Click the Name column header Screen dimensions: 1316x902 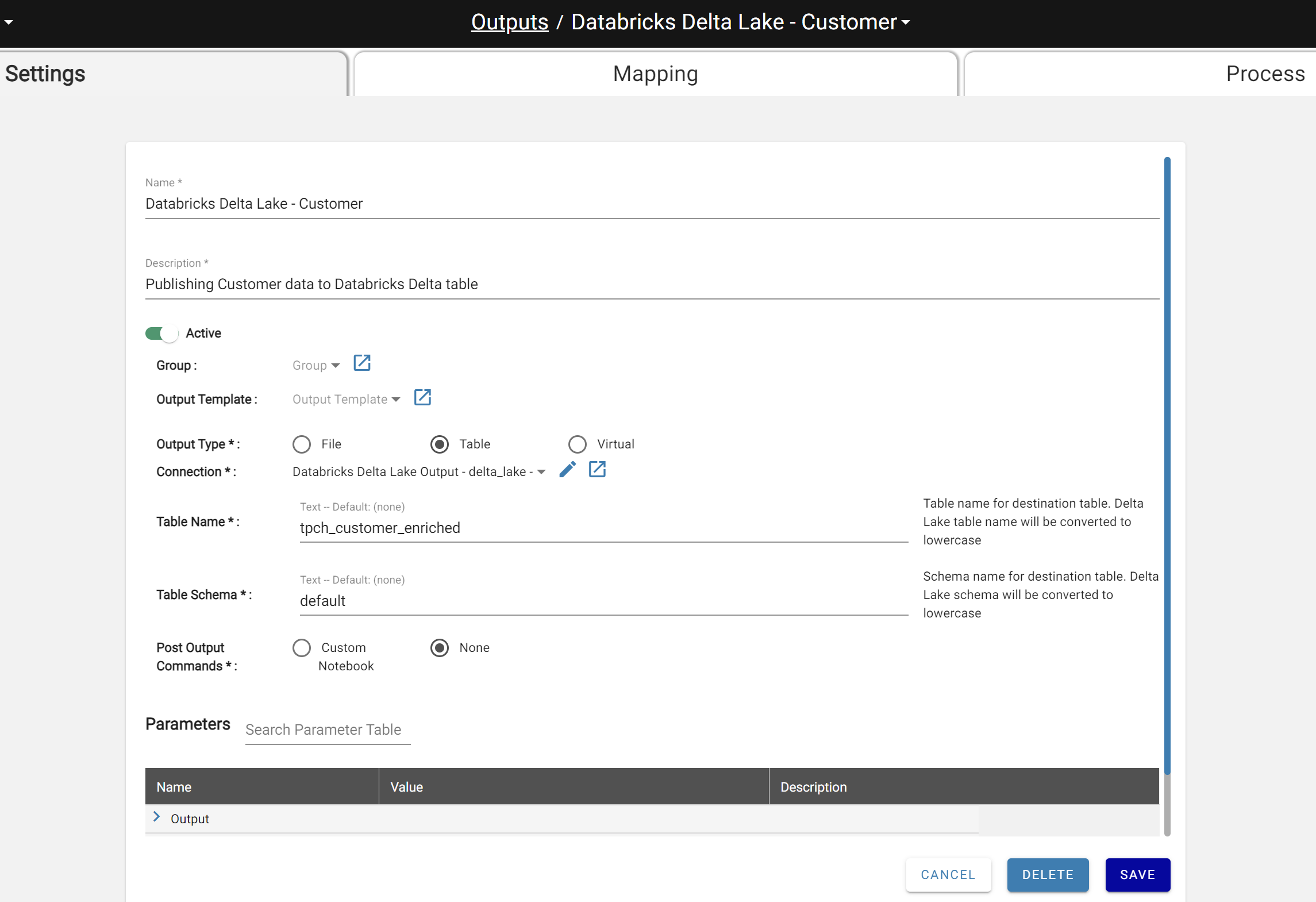(262, 786)
